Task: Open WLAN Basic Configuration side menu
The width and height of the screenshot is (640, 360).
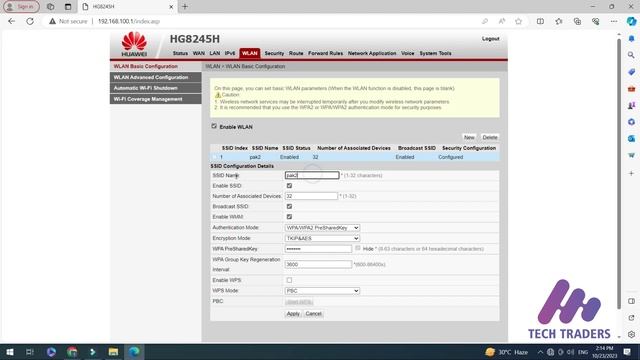Action: pyautogui.click(x=156, y=67)
